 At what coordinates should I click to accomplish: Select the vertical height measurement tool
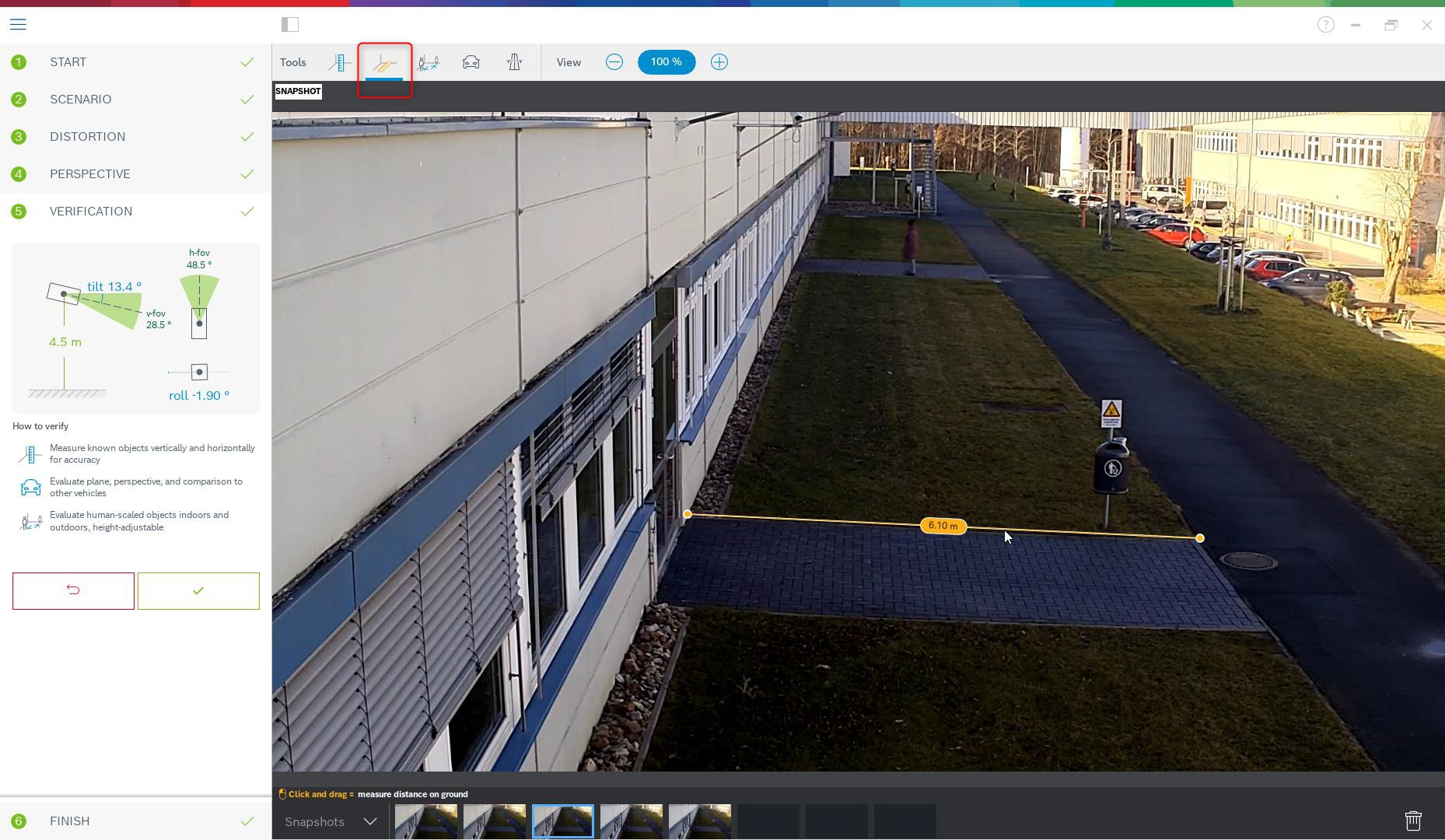340,62
